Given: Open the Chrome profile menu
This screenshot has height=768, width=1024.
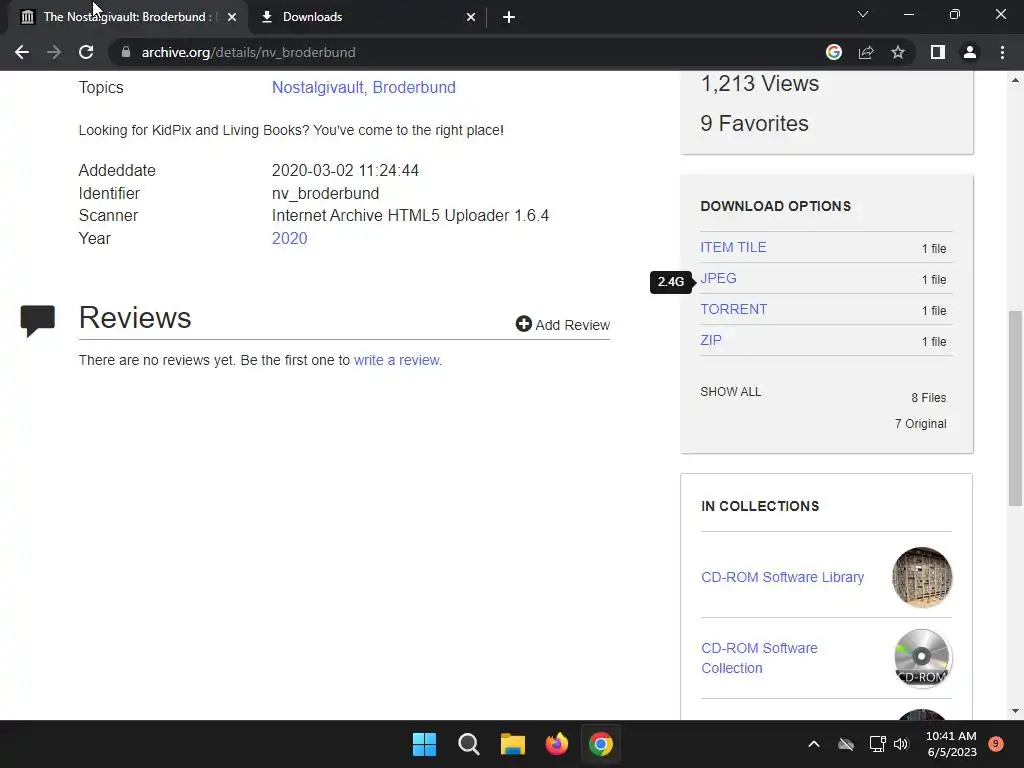Looking at the screenshot, I should [970, 52].
